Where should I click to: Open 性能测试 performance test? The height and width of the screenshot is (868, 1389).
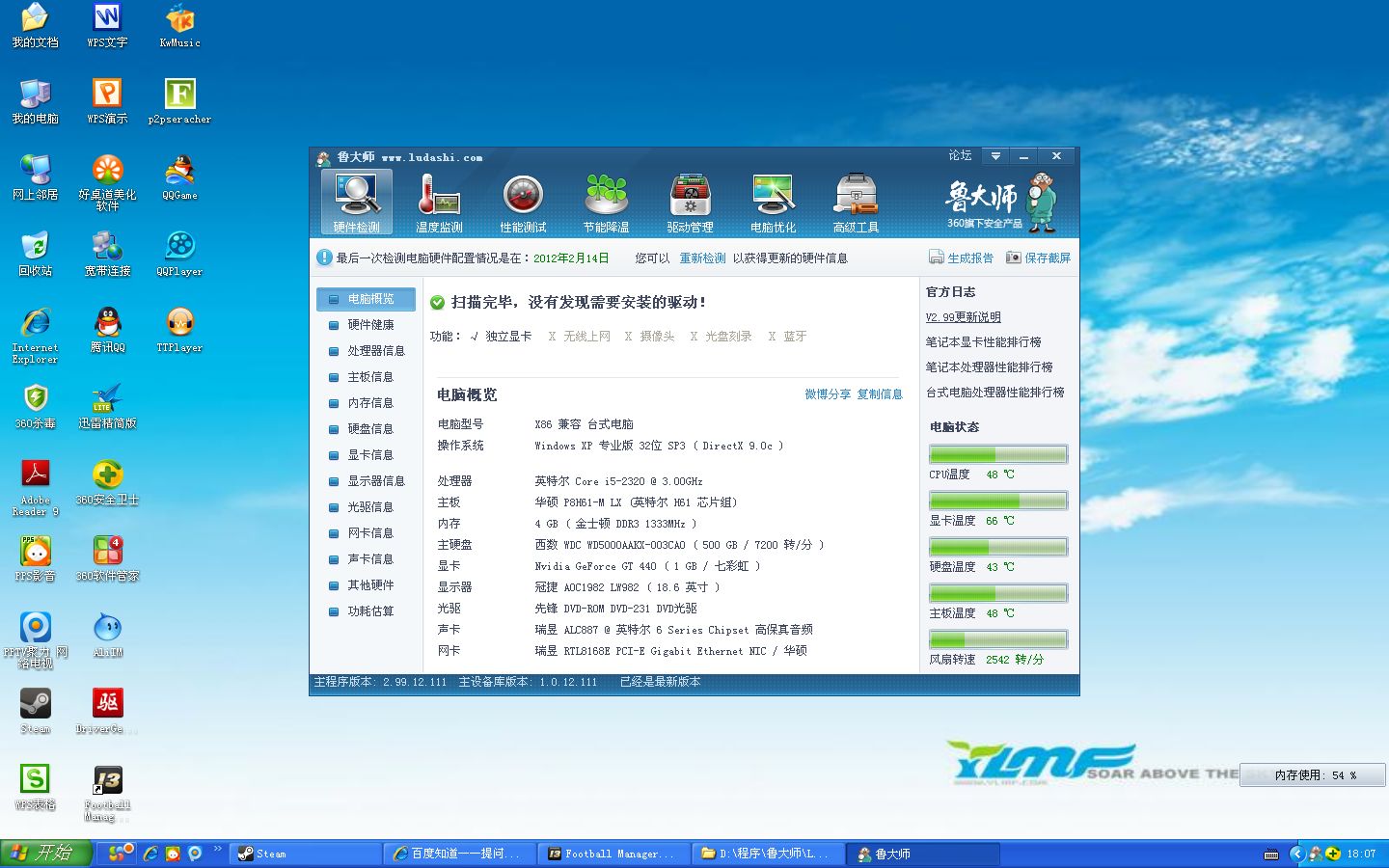[523, 203]
